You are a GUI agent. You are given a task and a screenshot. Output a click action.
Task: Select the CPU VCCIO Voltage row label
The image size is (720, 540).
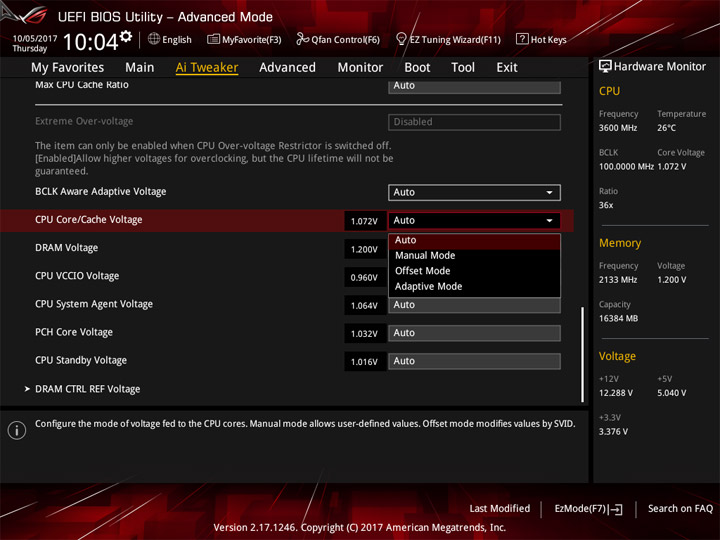point(77,276)
